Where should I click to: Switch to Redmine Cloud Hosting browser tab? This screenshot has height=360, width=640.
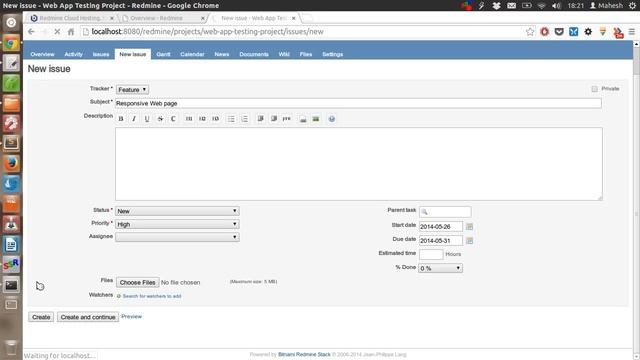click(72, 18)
